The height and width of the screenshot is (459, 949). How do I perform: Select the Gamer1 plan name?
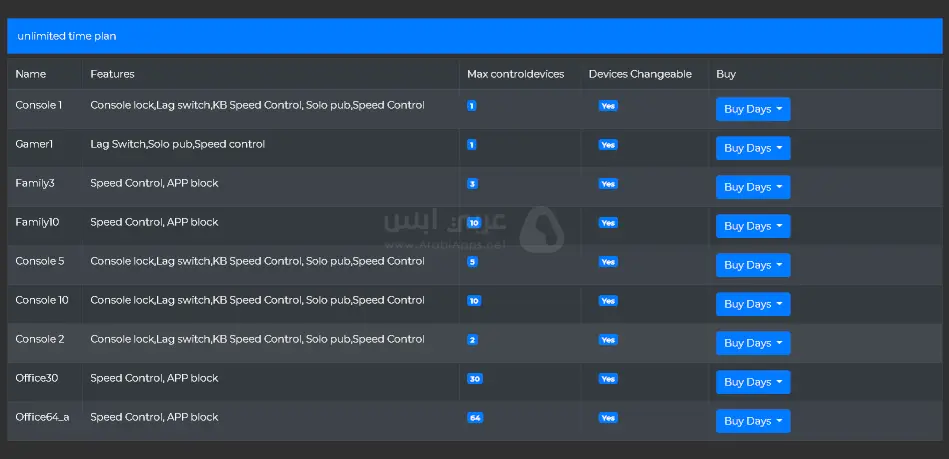[34, 144]
